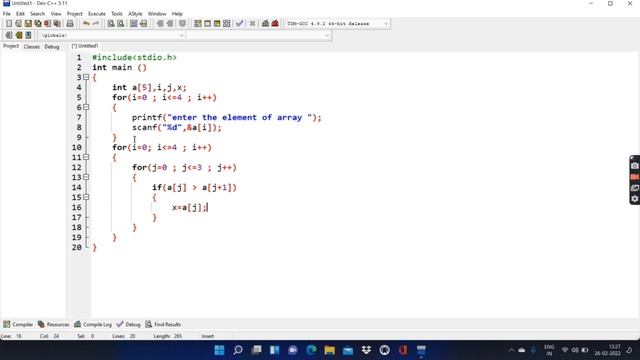Click the "Insert" mode status bar text
Screen dimensions: 640x360
click(207, 336)
